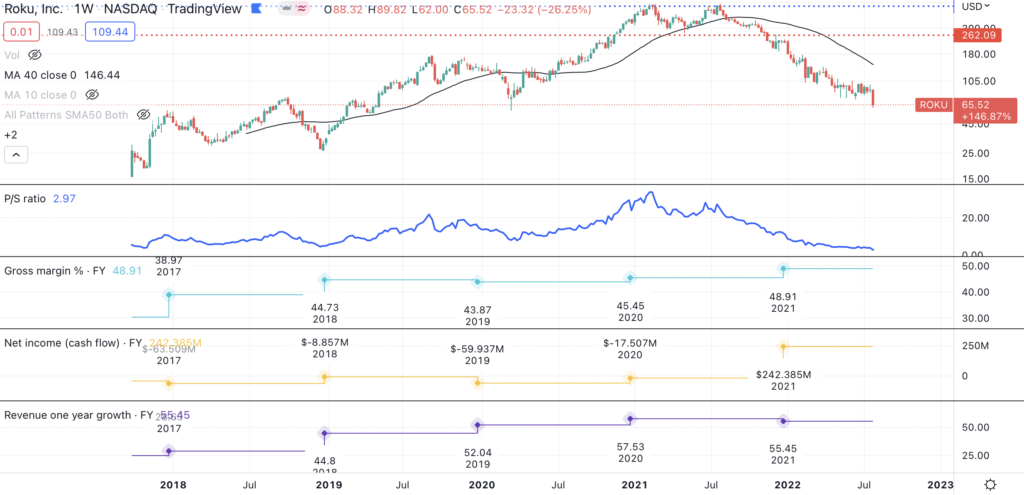Click the 2020 label on time axis
The height and width of the screenshot is (495, 1024).
coord(481,485)
